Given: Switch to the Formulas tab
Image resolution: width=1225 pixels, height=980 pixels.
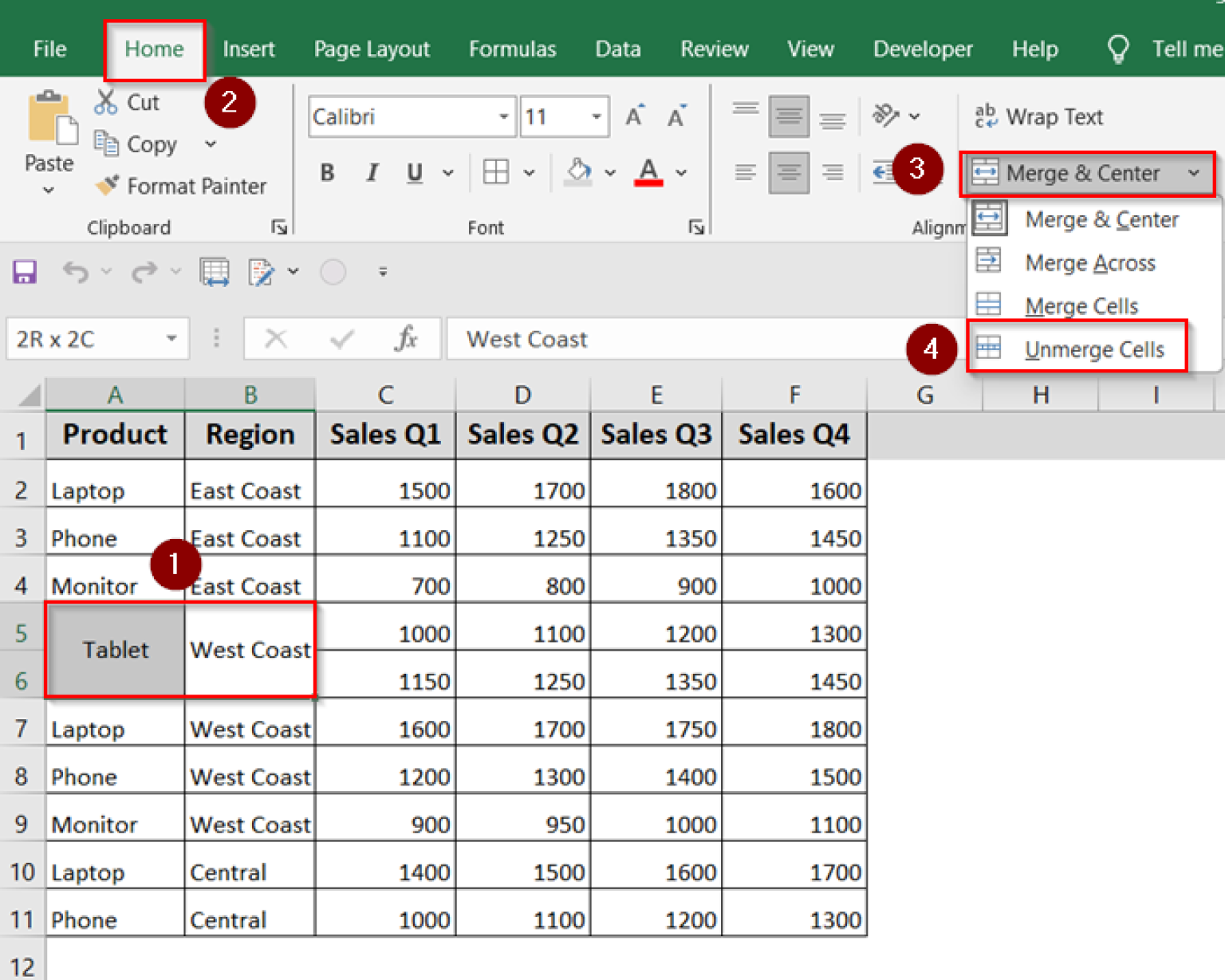Looking at the screenshot, I should [x=511, y=49].
